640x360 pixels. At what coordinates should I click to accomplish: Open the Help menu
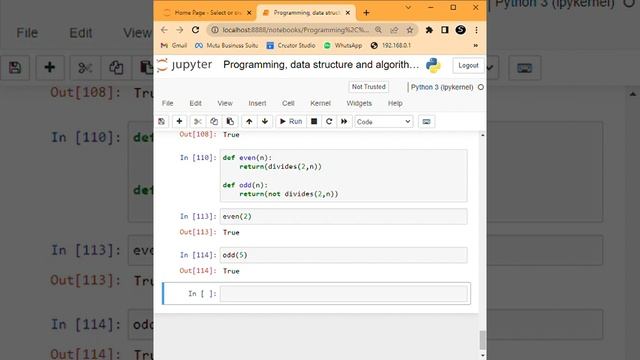pos(395,103)
